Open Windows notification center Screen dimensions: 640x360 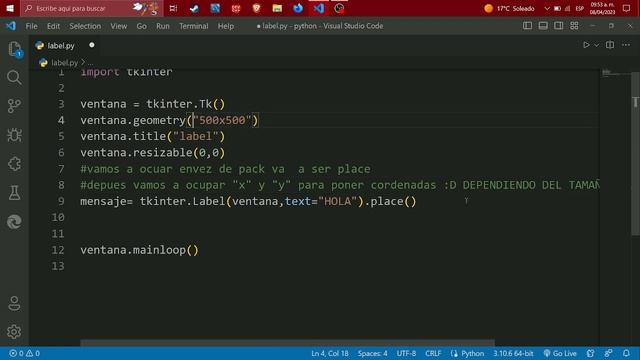627,8
